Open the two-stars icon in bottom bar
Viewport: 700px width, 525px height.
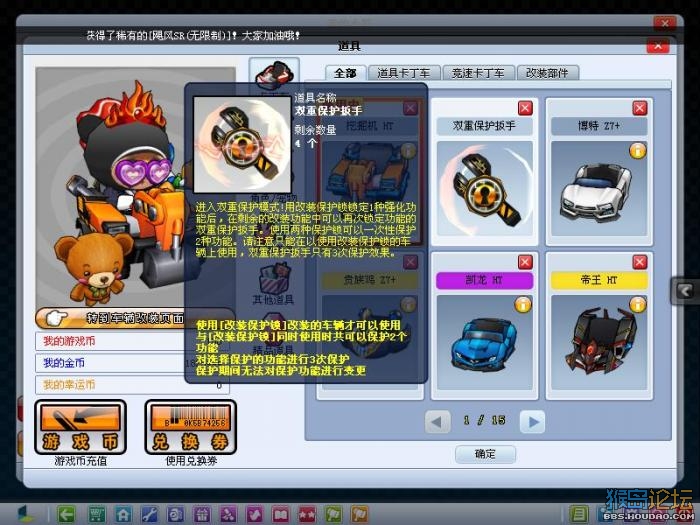point(307,515)
